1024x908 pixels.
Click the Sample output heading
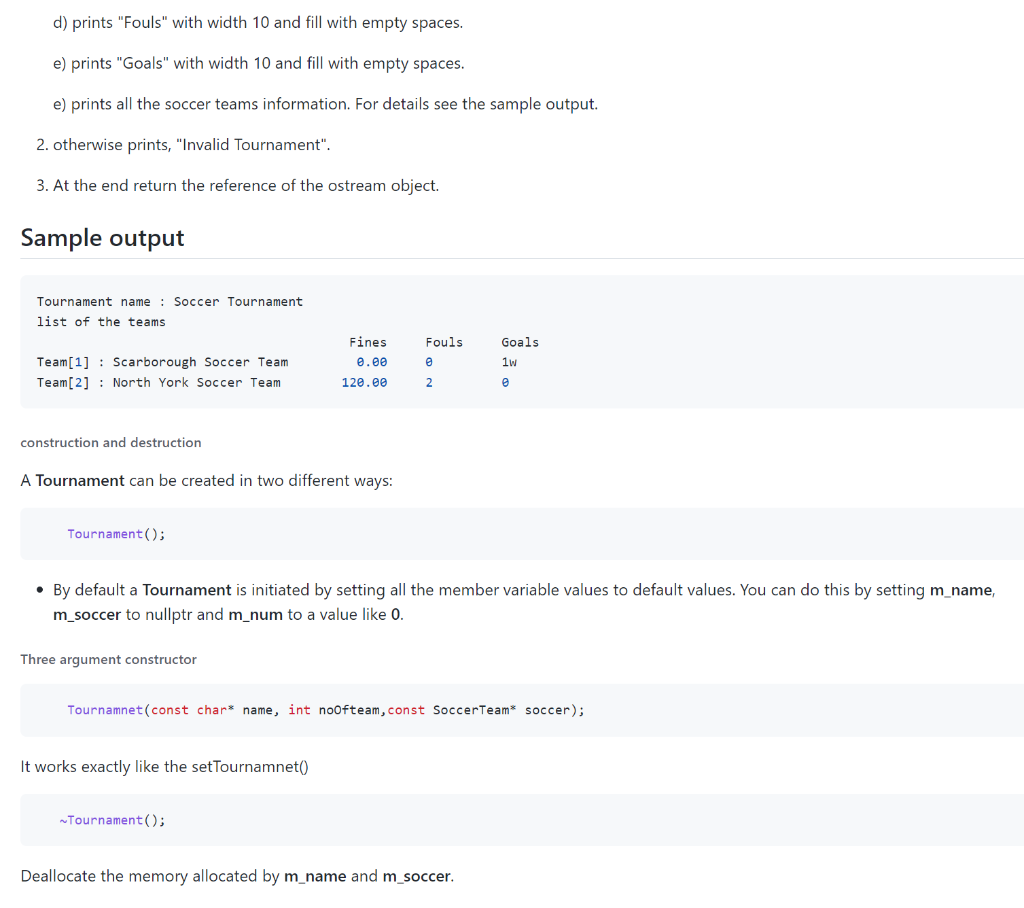[102, 238]
